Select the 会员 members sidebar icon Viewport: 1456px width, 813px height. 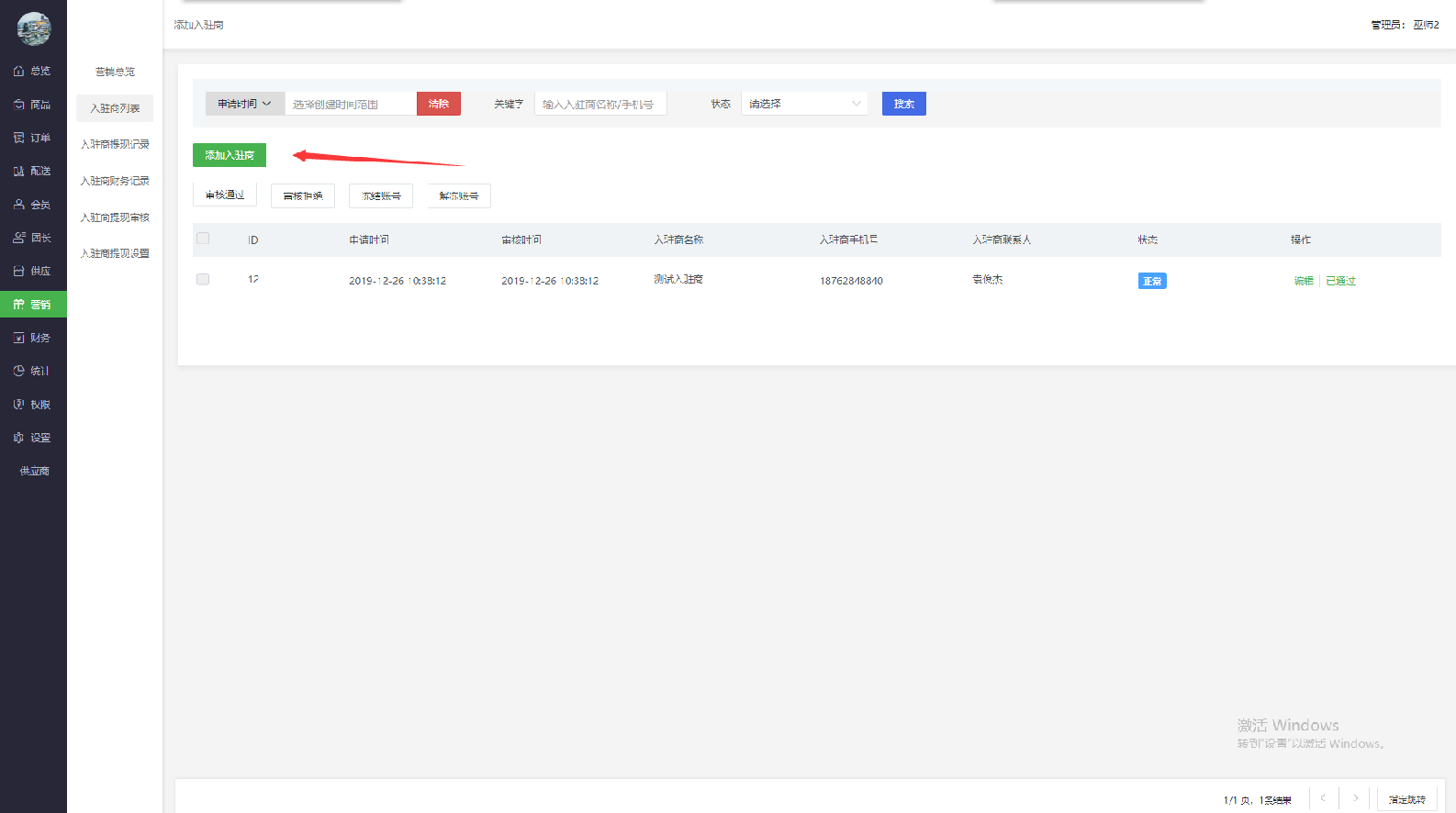pos(18,205)
